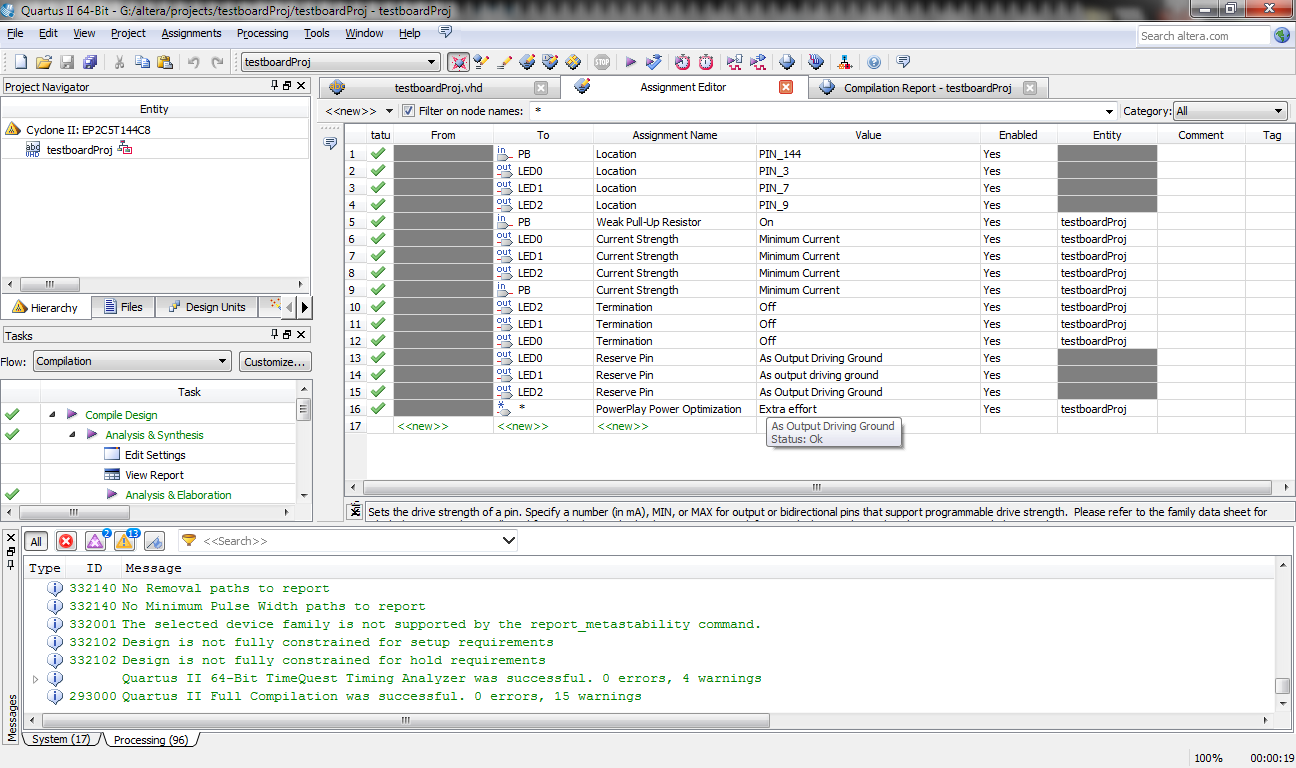
Task: Collapse the Compile Design task tree
Action: click(x=51, y=415)
